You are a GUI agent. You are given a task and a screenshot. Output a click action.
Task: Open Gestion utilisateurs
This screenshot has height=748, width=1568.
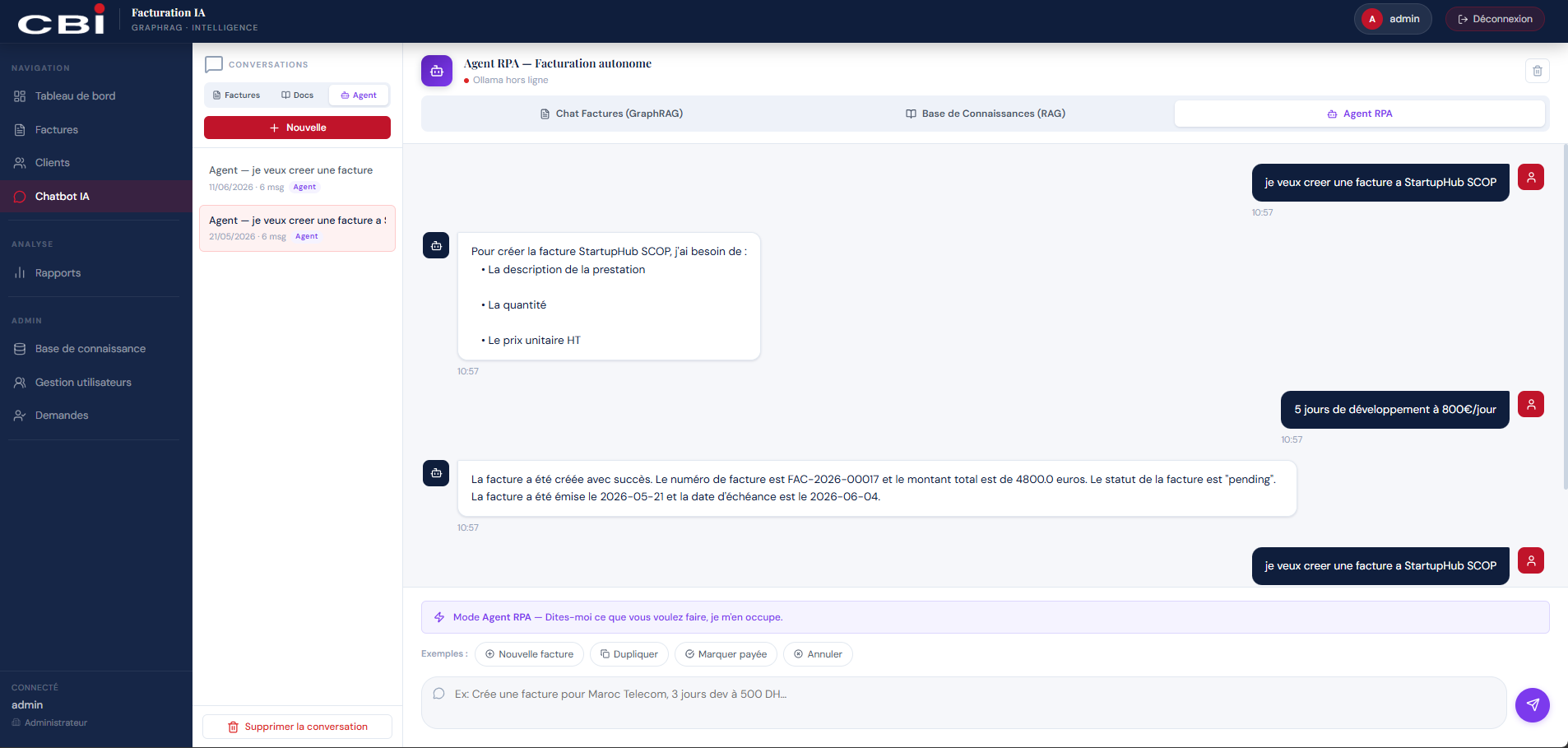pos(95,383)
